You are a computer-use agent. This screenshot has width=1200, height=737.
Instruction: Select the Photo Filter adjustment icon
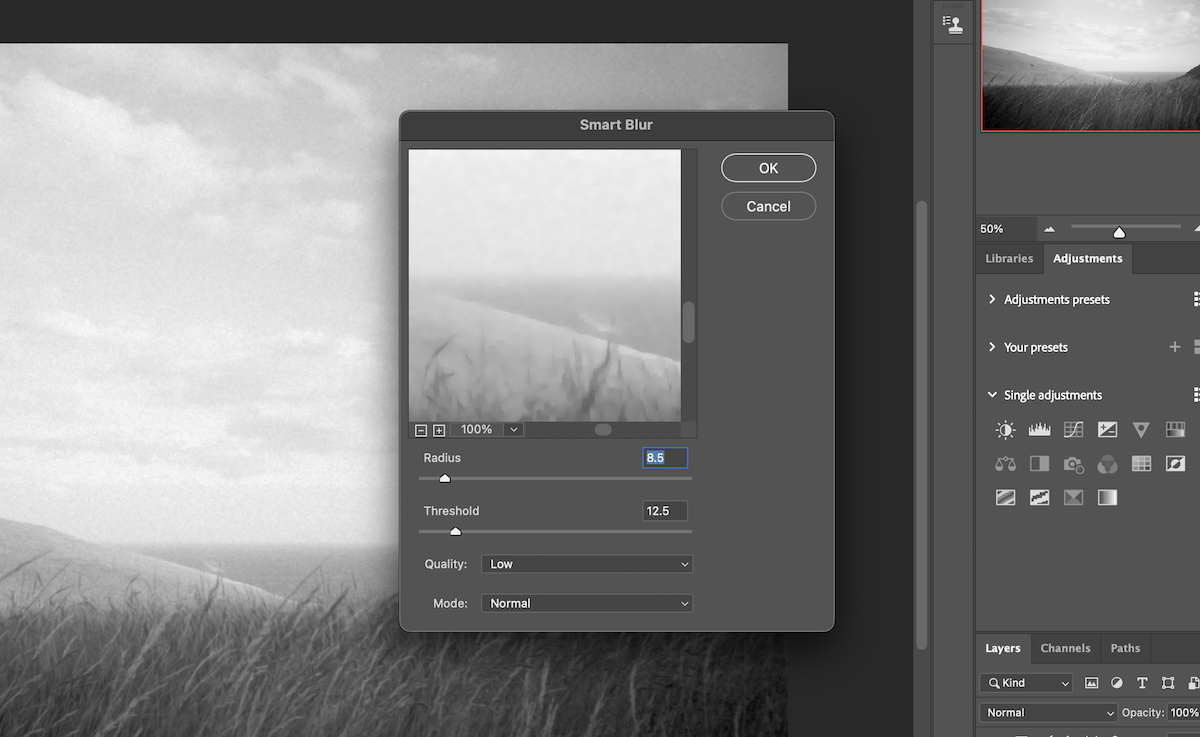tap(1073, 463)
